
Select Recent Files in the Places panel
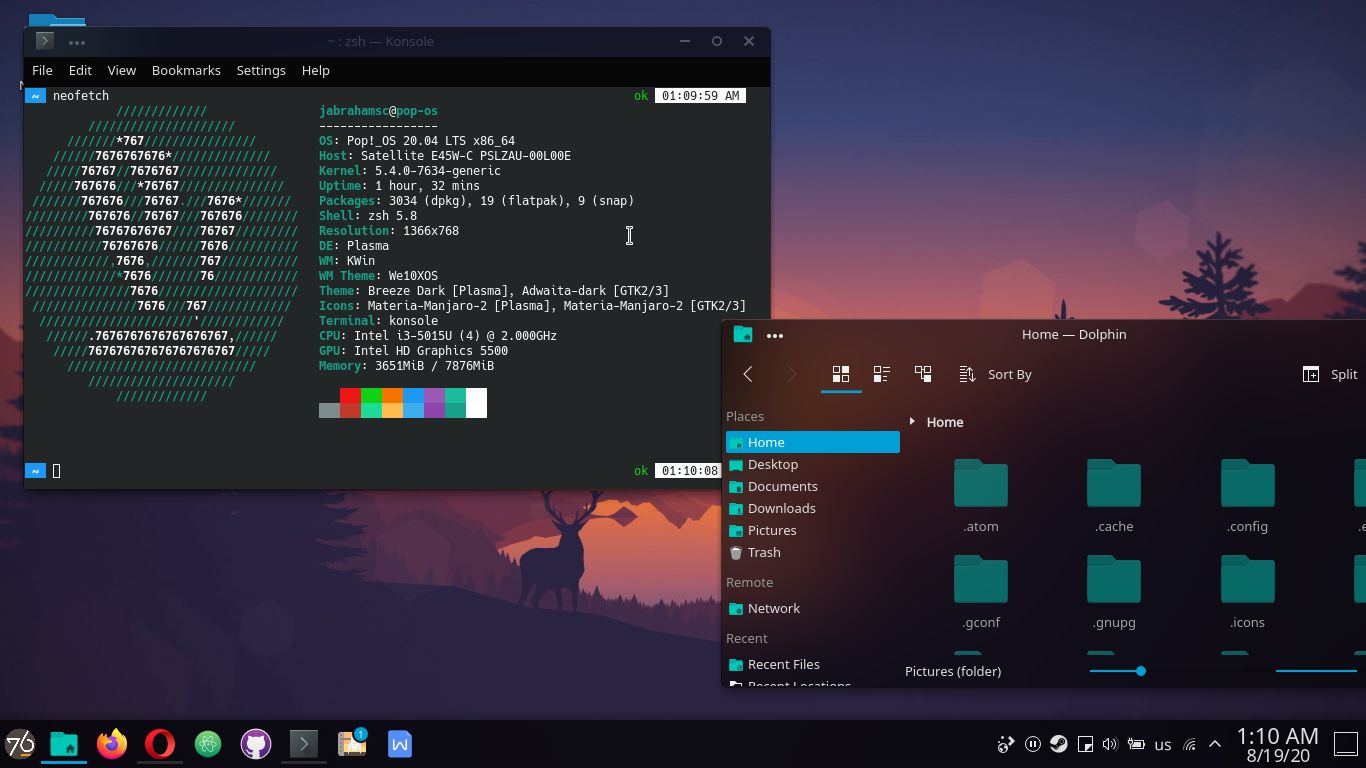pos(783,664)
